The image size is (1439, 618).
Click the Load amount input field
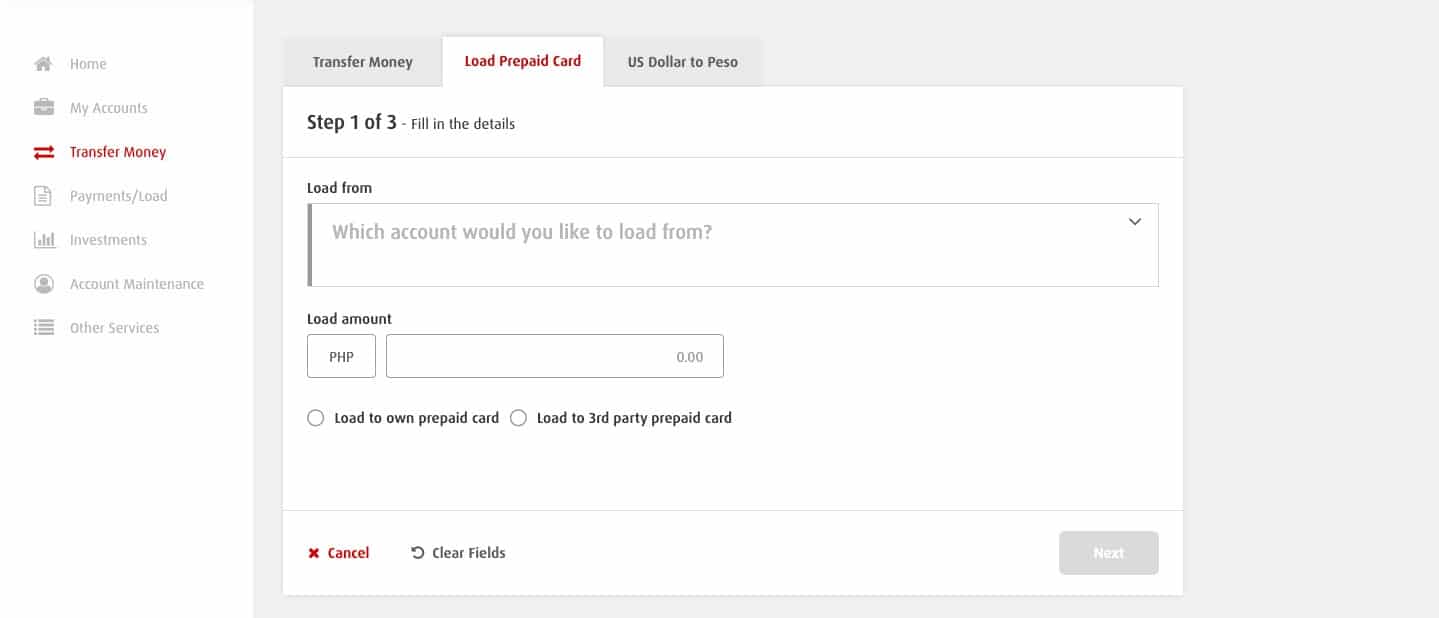click(554, 357)
